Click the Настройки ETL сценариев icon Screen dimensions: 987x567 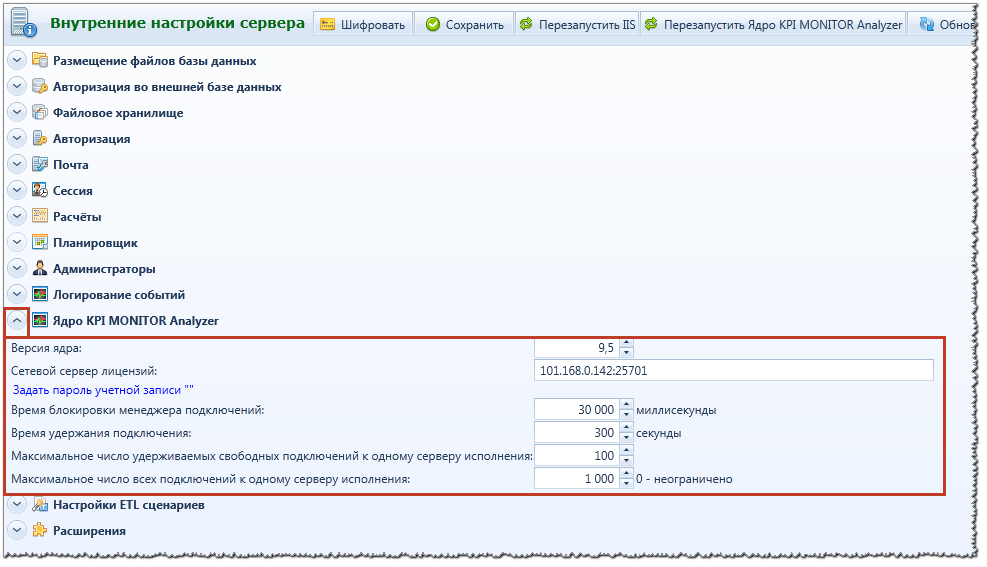coord(40,504)
